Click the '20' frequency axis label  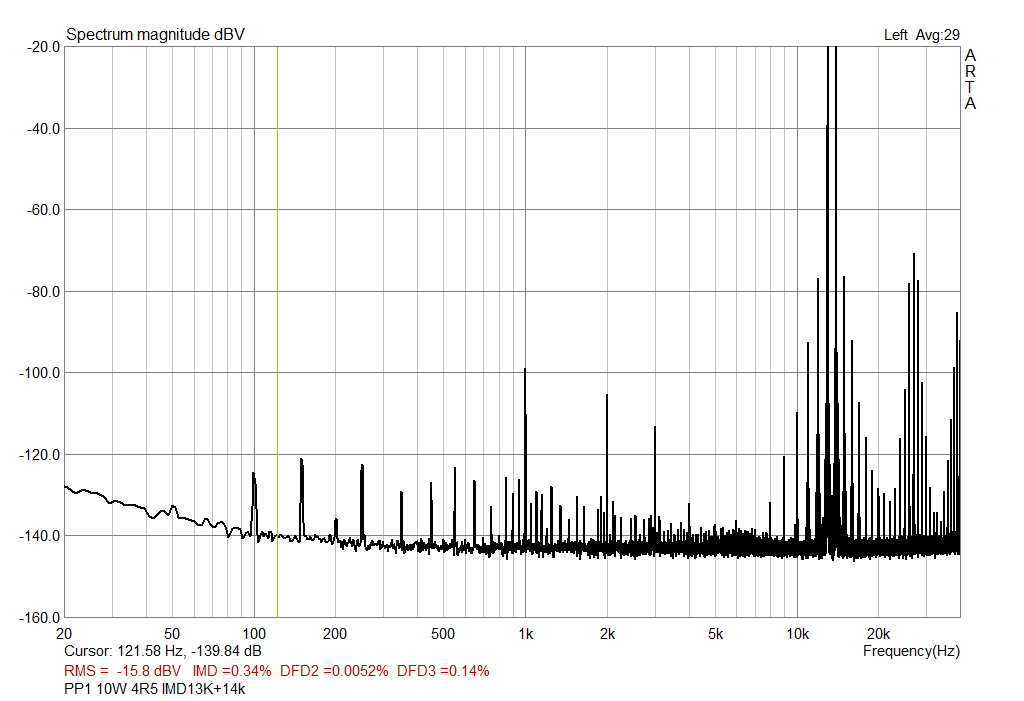(64, 634)
